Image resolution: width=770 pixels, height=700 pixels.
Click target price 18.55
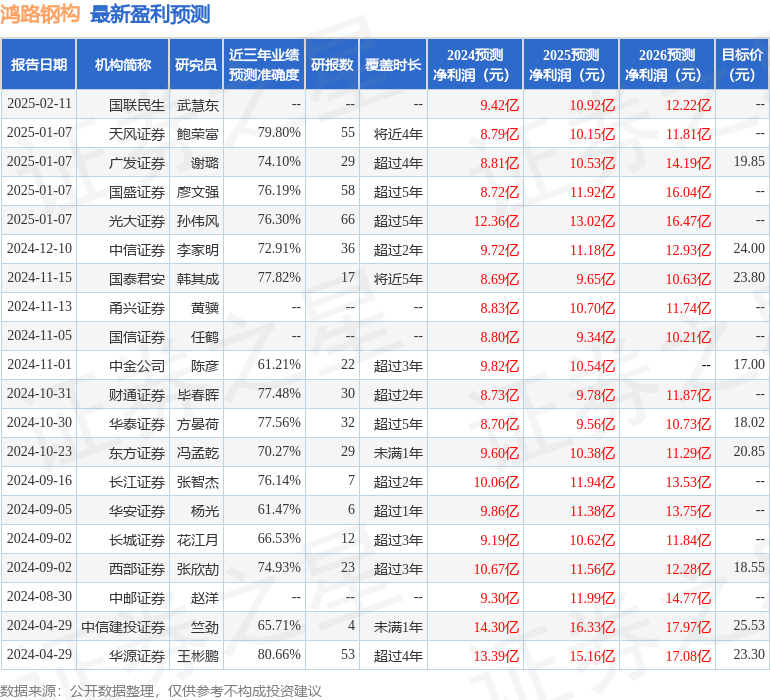pos(749,567)
